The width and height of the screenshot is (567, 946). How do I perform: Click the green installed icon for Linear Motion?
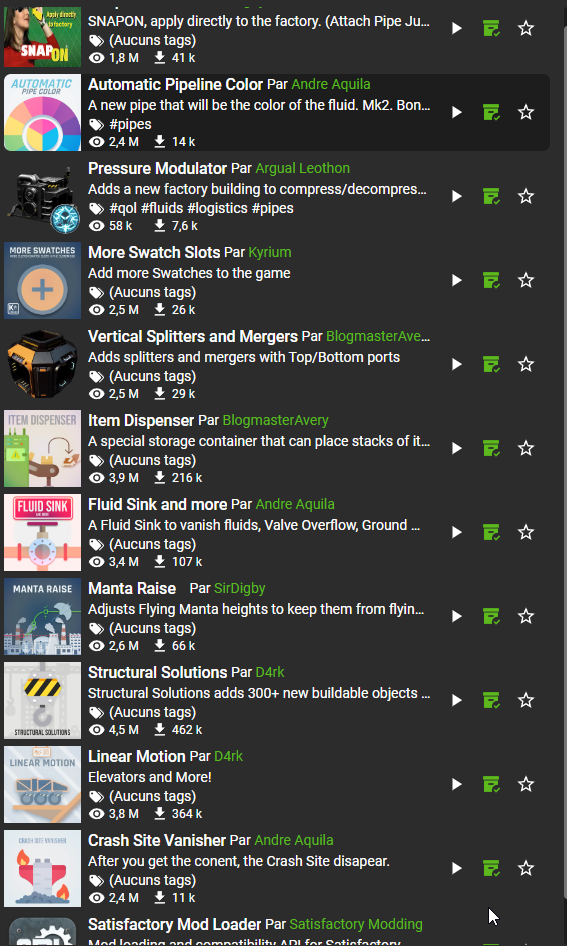[492, 784]
